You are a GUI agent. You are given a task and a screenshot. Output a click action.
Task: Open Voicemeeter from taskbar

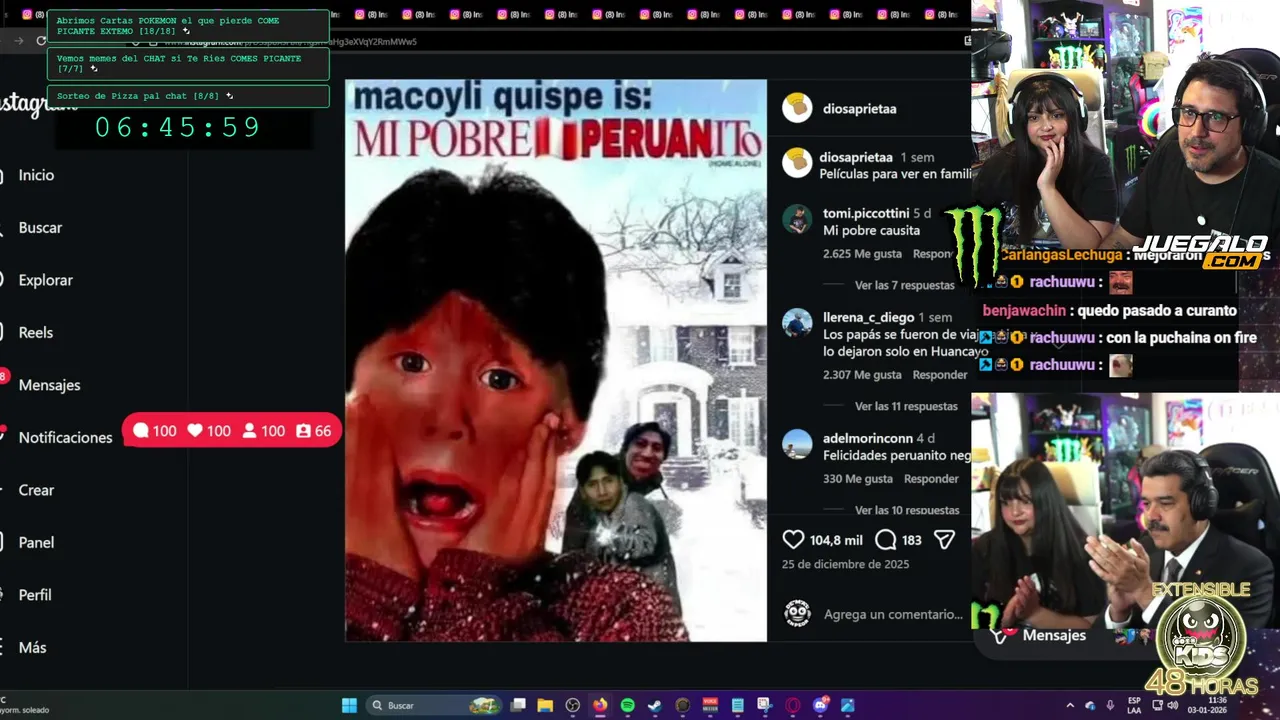pyautogui.click(x=710, y=705)
